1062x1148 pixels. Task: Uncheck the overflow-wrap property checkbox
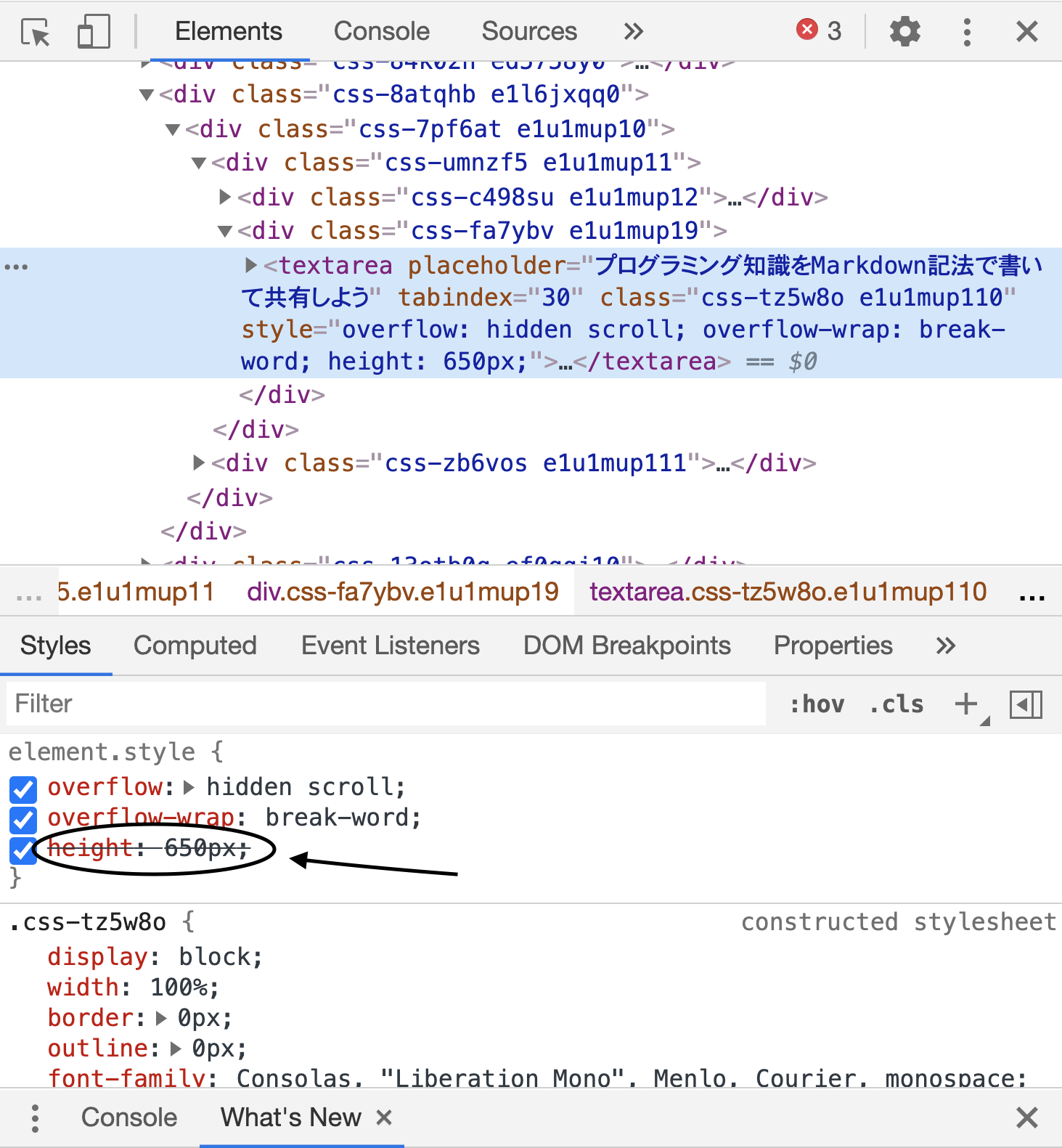(23, 820)
